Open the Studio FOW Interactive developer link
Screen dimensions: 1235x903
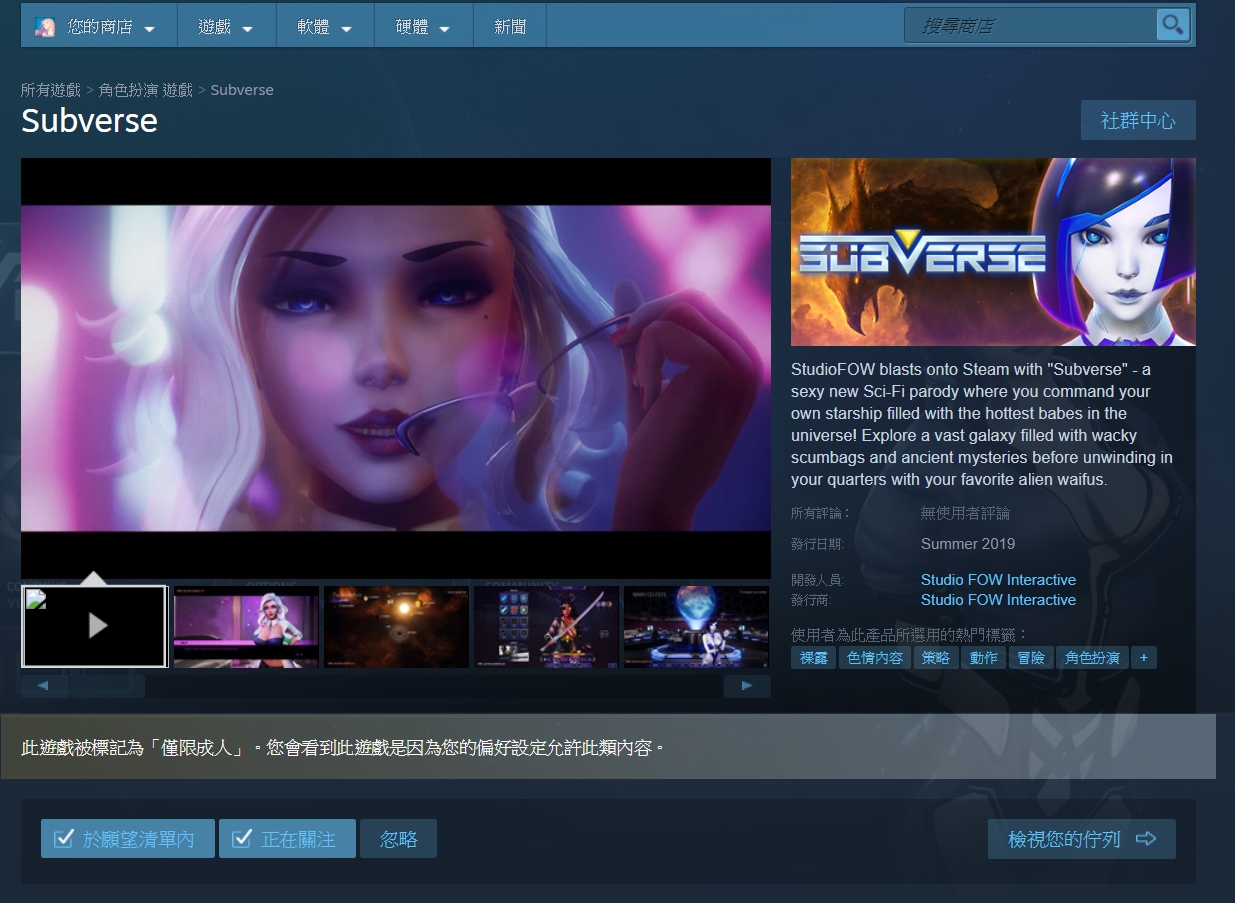tap(997, 579)
